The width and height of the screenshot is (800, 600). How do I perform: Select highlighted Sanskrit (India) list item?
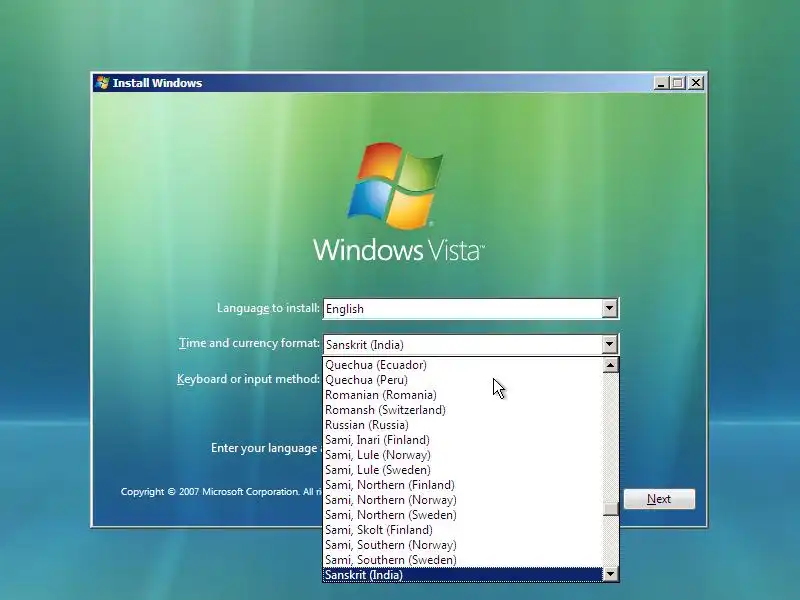pos(463,575)
